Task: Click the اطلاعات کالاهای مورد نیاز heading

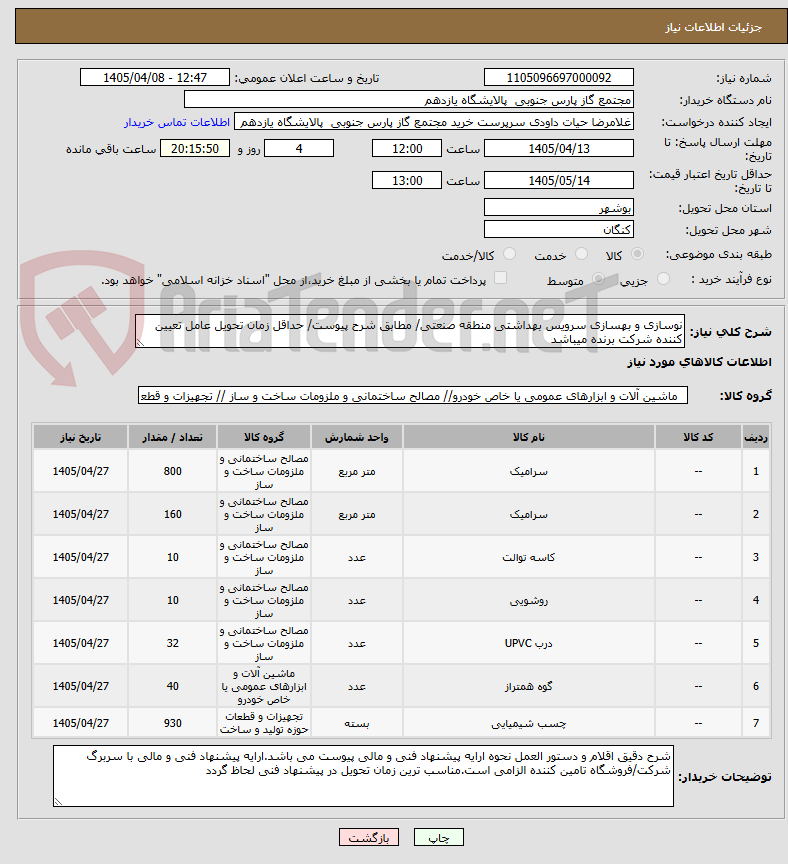Action: pos(699,362)
